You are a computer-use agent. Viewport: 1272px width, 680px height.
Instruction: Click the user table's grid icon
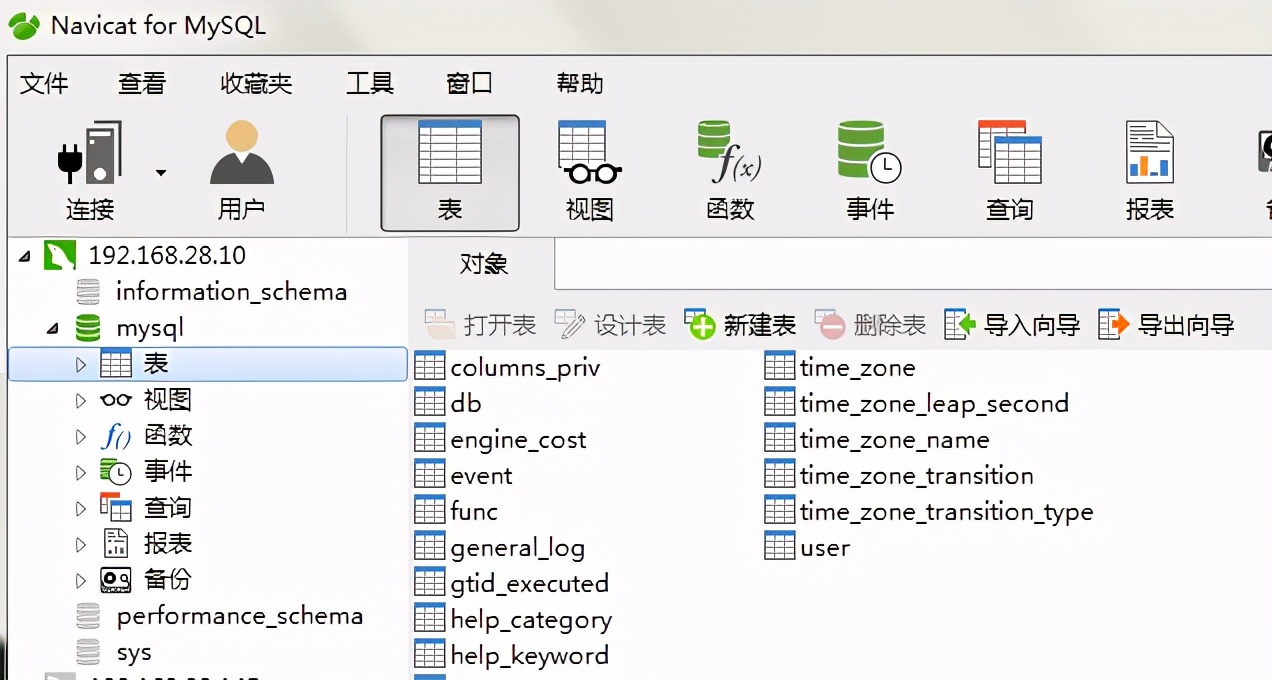pyautogui.click(x=780, y=547)
